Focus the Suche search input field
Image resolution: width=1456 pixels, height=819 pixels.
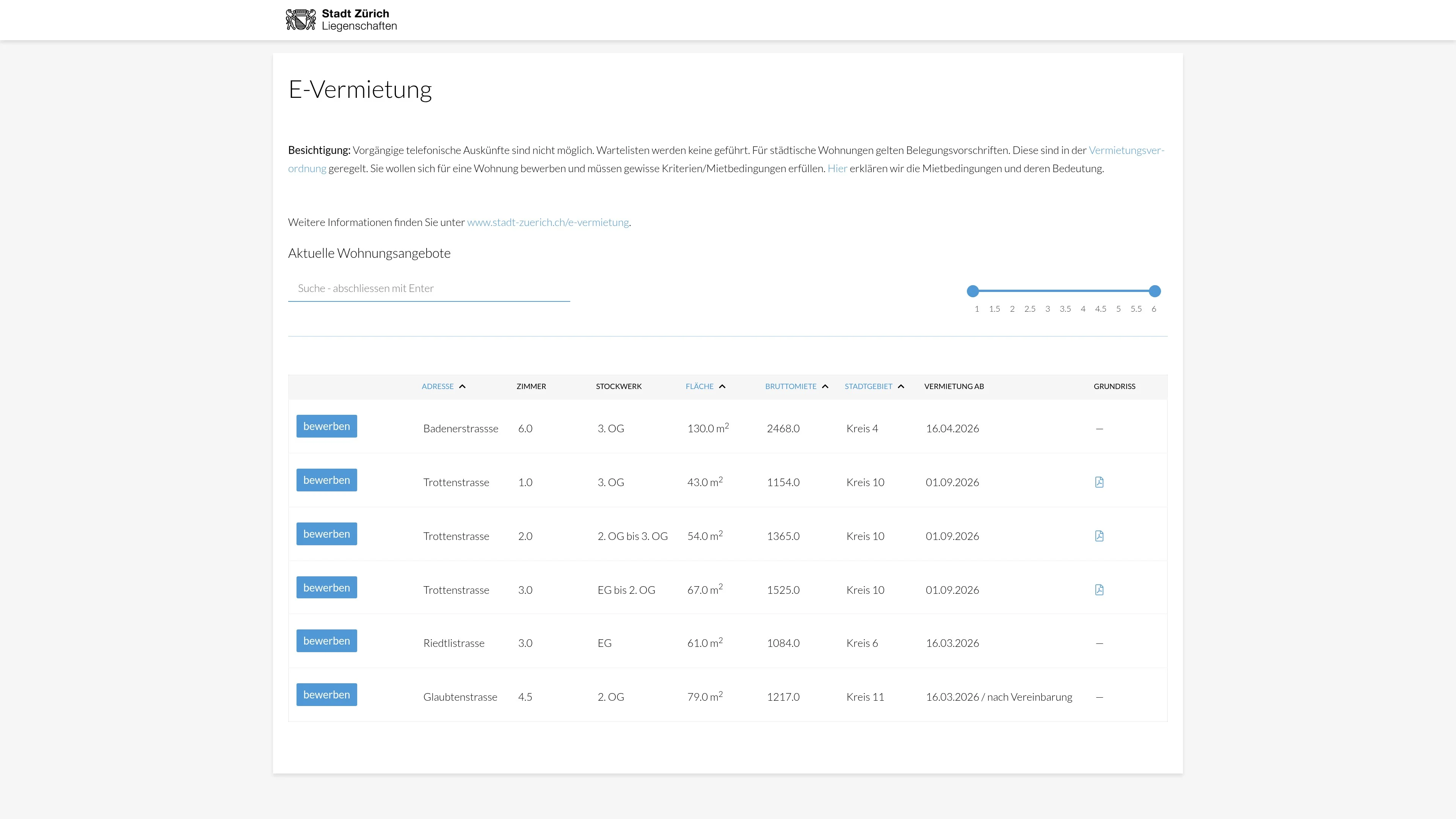pos(428,288)
